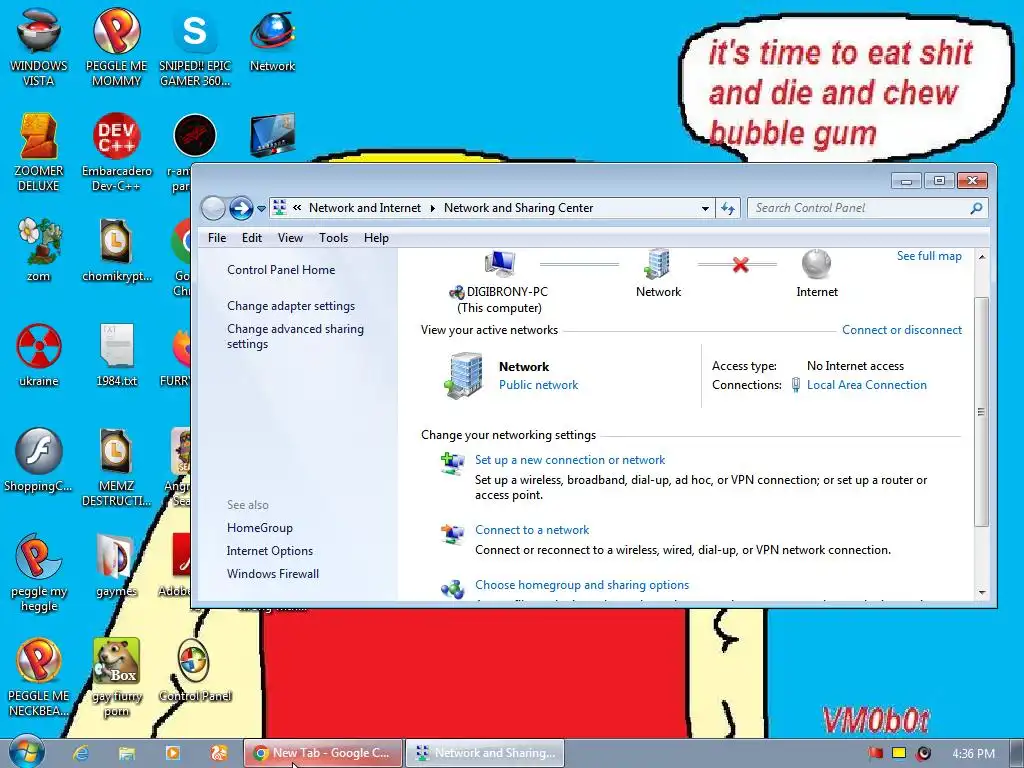
Task: Open Windows Firewall link
Action: 273,573
